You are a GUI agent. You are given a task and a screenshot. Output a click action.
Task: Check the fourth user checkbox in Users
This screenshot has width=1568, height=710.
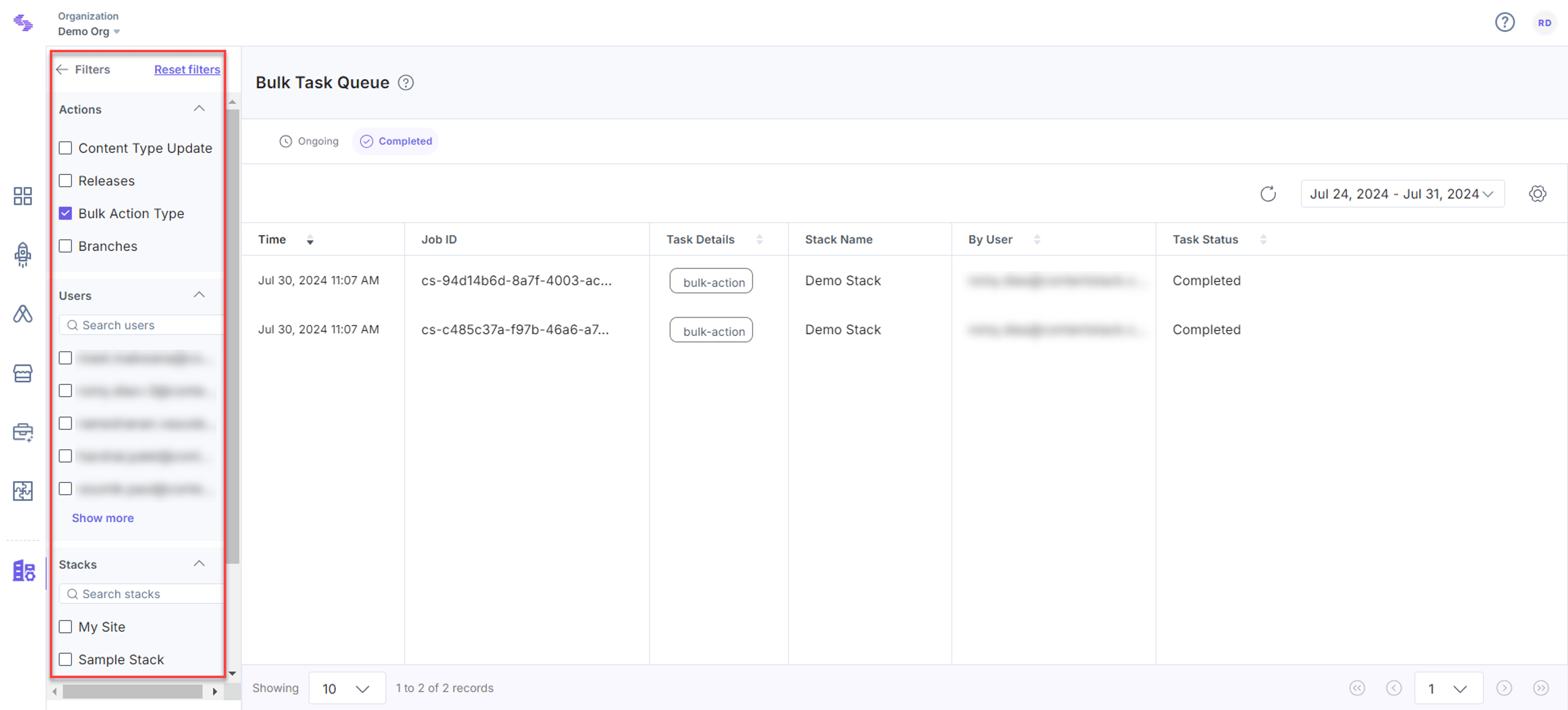pyautogui.click(x=65, y=456)
